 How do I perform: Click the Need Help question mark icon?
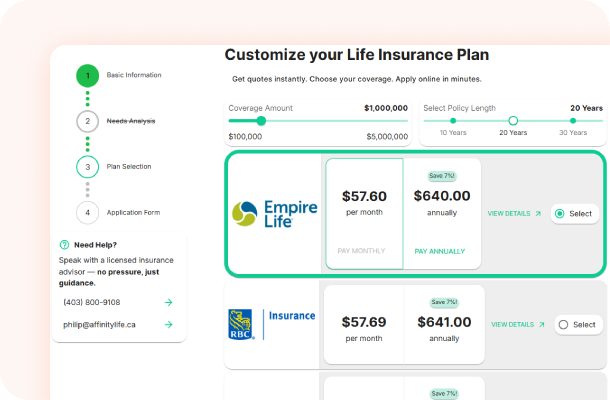(x=65, y=244)
